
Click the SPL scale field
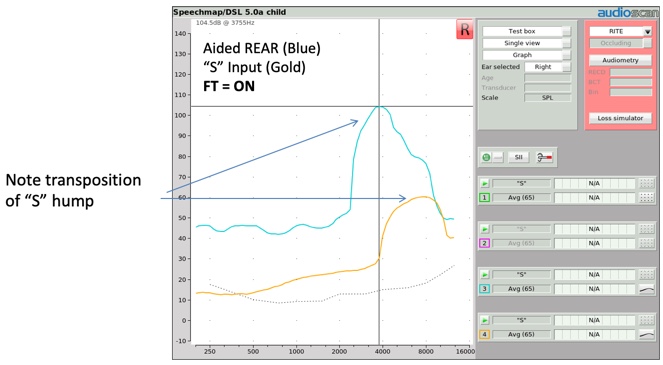tap(548, 98)
